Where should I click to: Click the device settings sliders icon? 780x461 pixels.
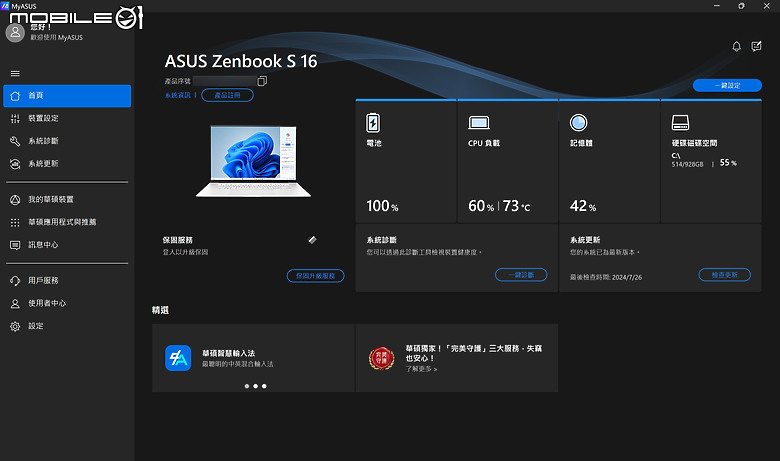(x=15, y=118)
